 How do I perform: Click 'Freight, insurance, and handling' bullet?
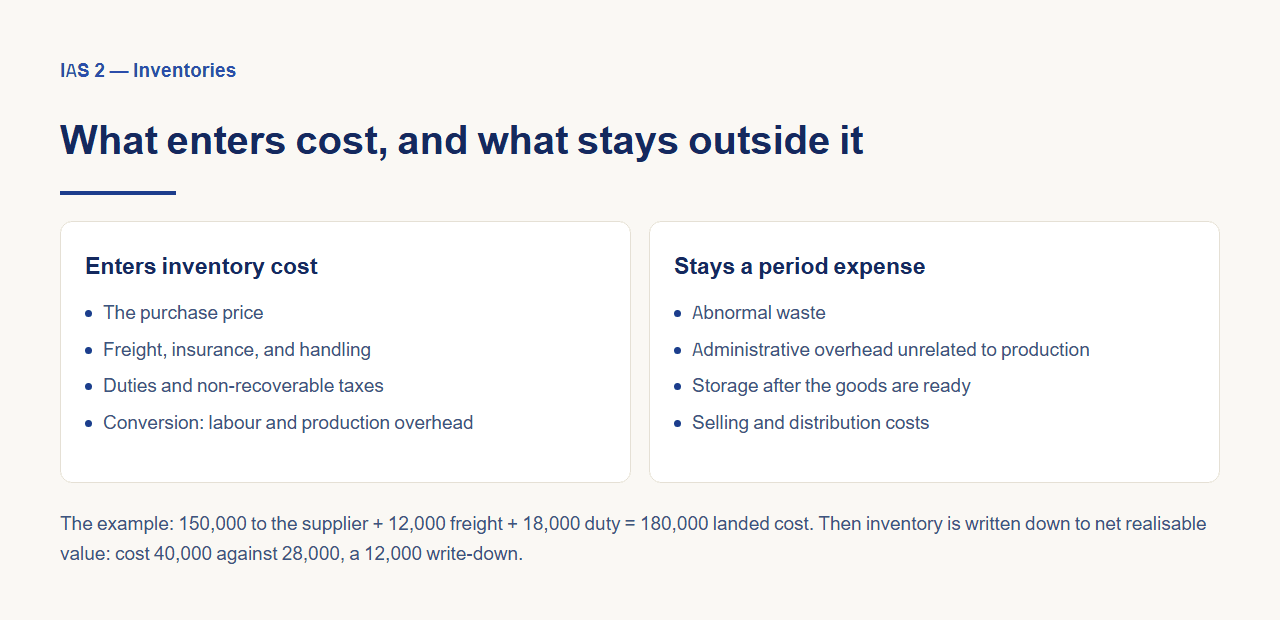[x=237, y=350]
